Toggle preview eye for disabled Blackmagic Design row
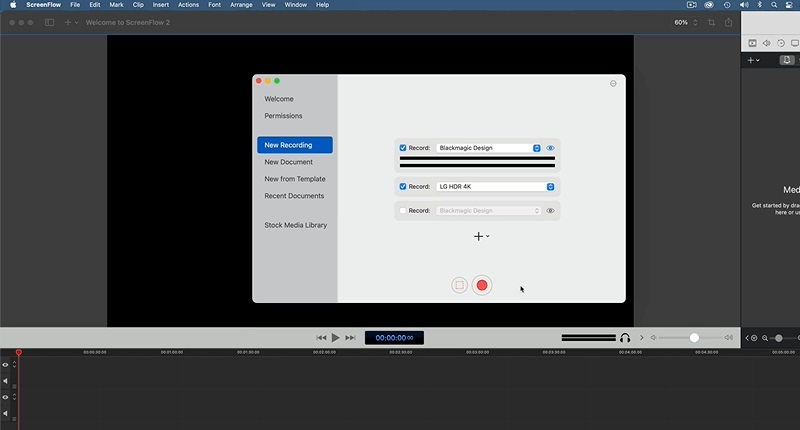The height and width of the screenshot is (430, 800). pos(550,211)
